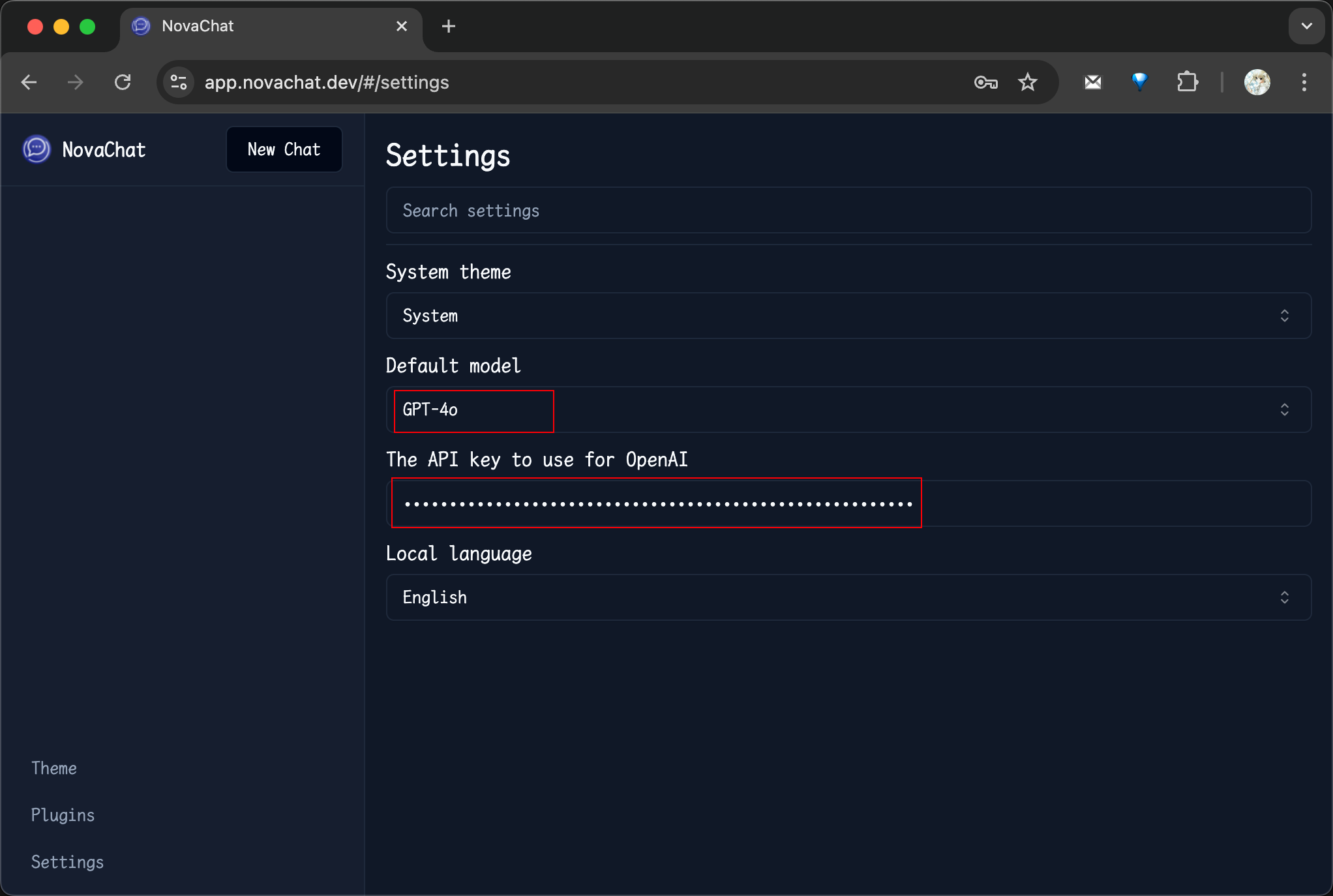Open Settings link in the sidebar
This screenshot has width=1333, height=896.
[67, 862]
